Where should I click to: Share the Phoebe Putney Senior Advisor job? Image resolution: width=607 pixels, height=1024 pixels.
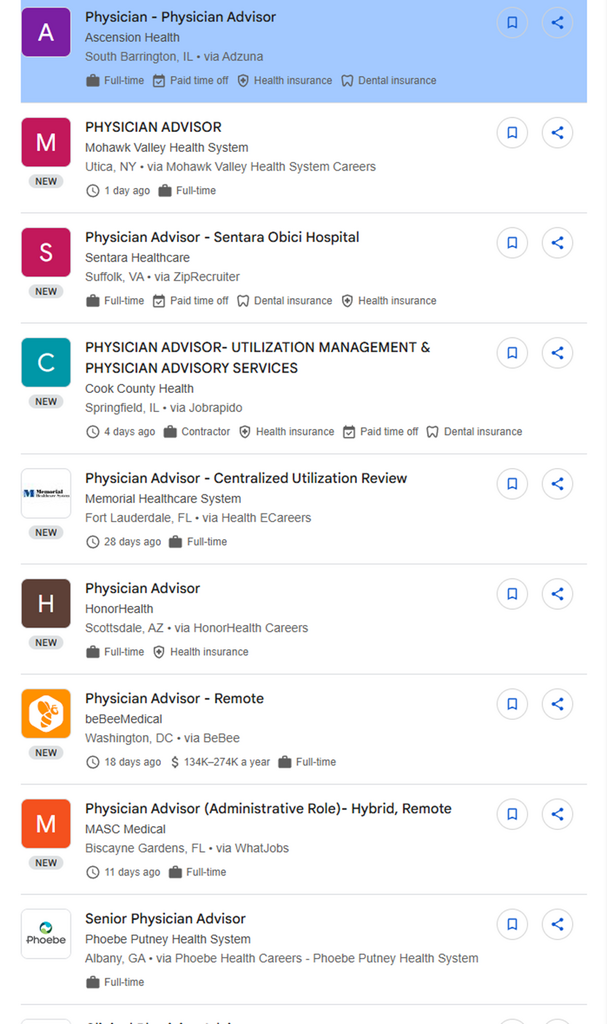click(x=558, y=924)
